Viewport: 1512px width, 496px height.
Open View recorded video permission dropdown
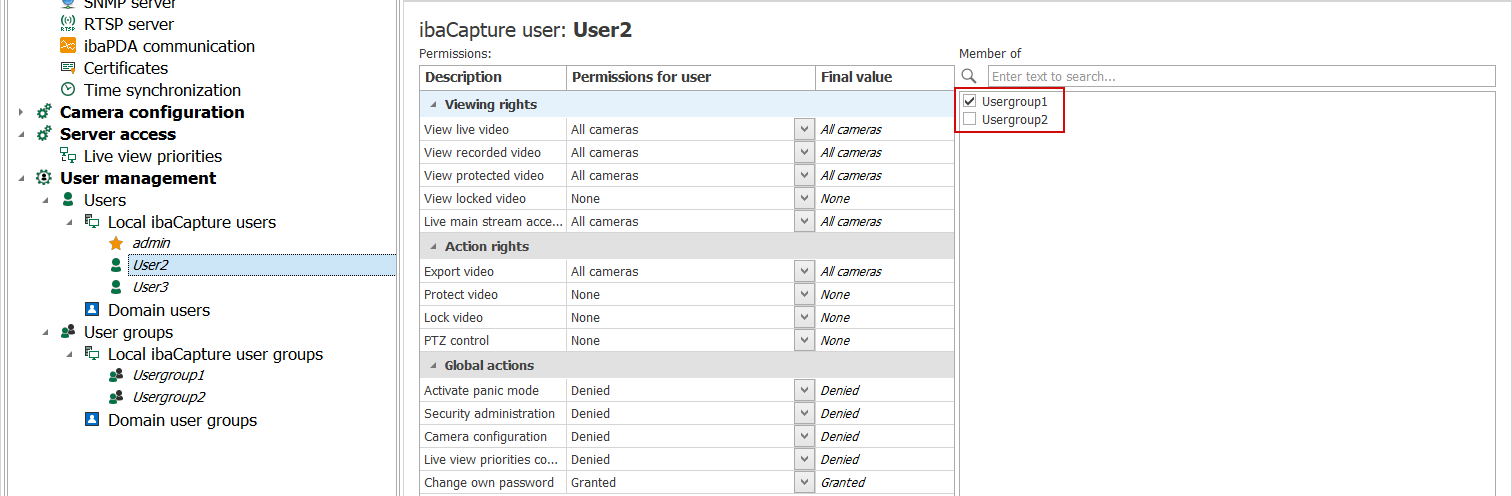(804, 152)
